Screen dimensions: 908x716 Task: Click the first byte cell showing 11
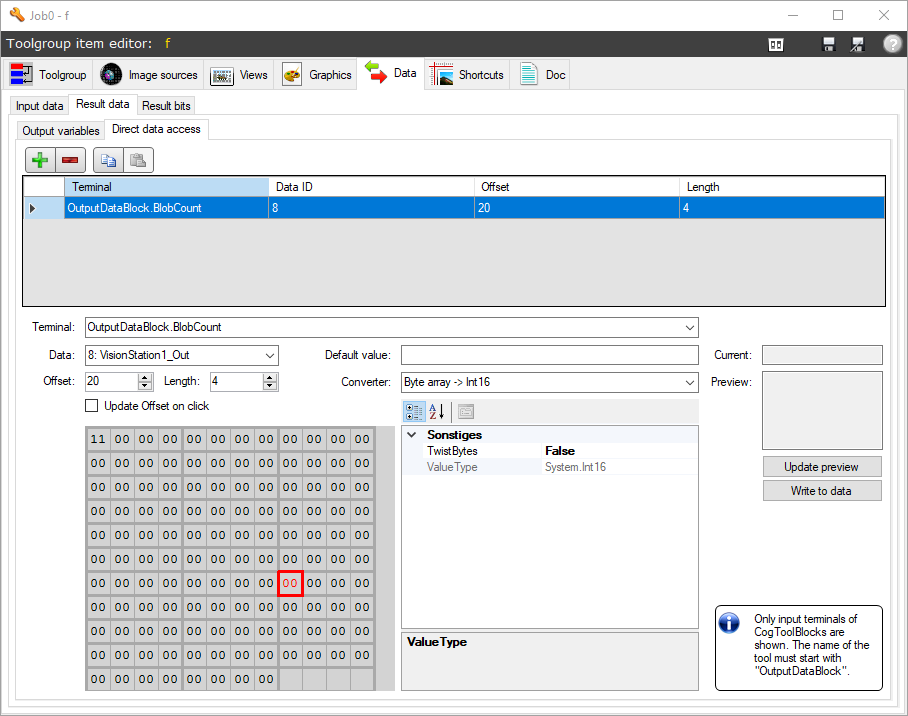[x=98, y=439]
